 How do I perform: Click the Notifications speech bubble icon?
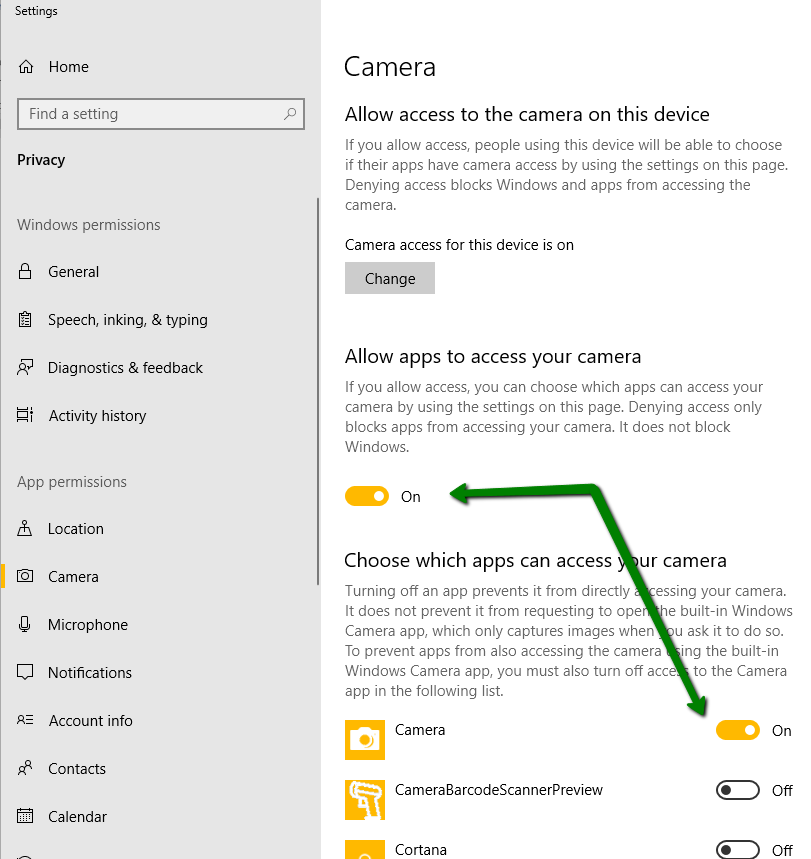point(25,672)
